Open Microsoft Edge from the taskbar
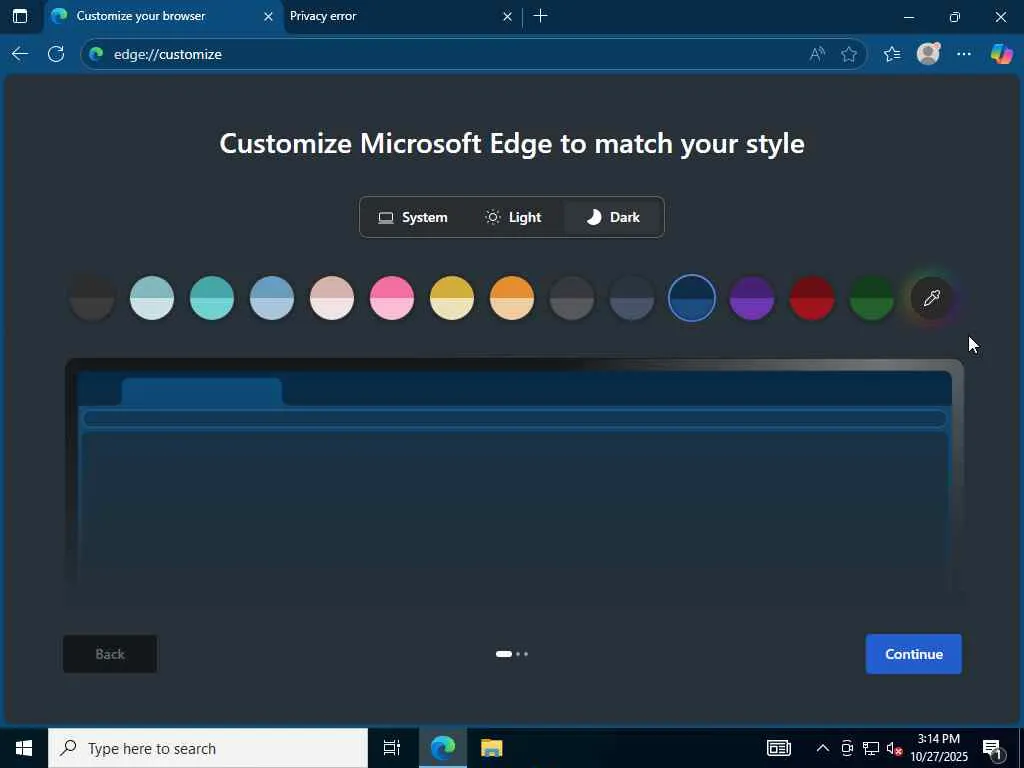1024x768 pixels. (x=443, y=748)
